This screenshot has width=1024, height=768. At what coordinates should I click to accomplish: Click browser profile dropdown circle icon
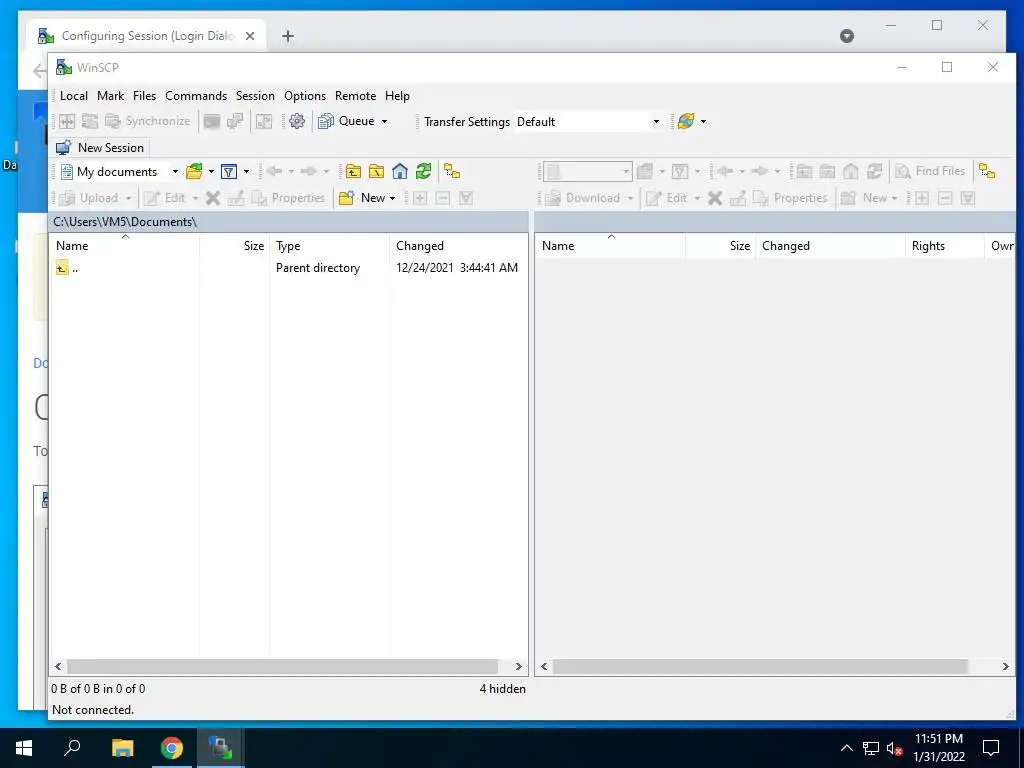(846, 36)
